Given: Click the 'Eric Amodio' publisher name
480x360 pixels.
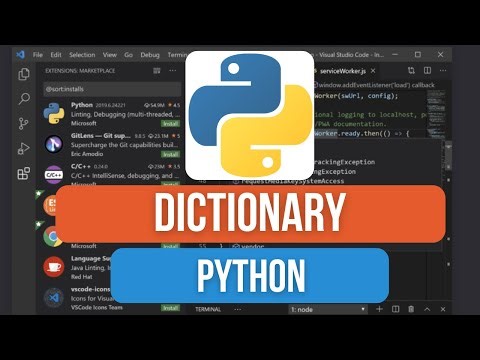Looking at the screenshot, I should coord(87,154).
